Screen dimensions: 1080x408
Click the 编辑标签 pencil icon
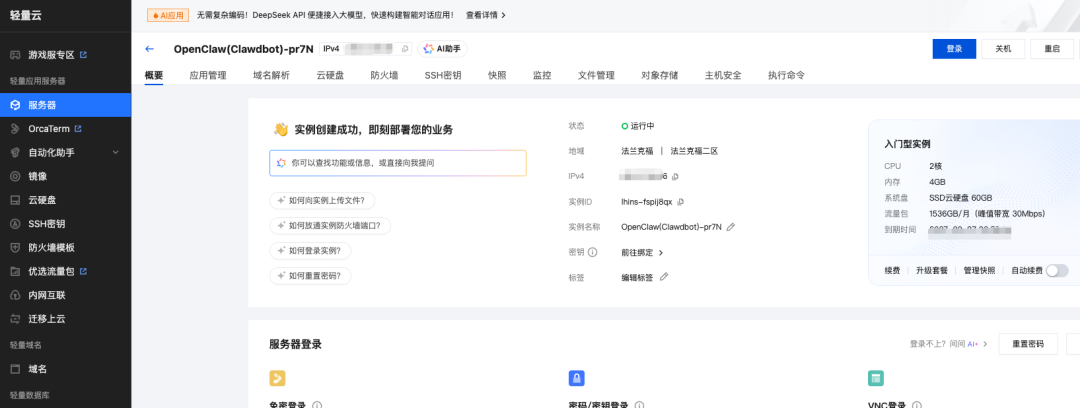coord(664,277)
